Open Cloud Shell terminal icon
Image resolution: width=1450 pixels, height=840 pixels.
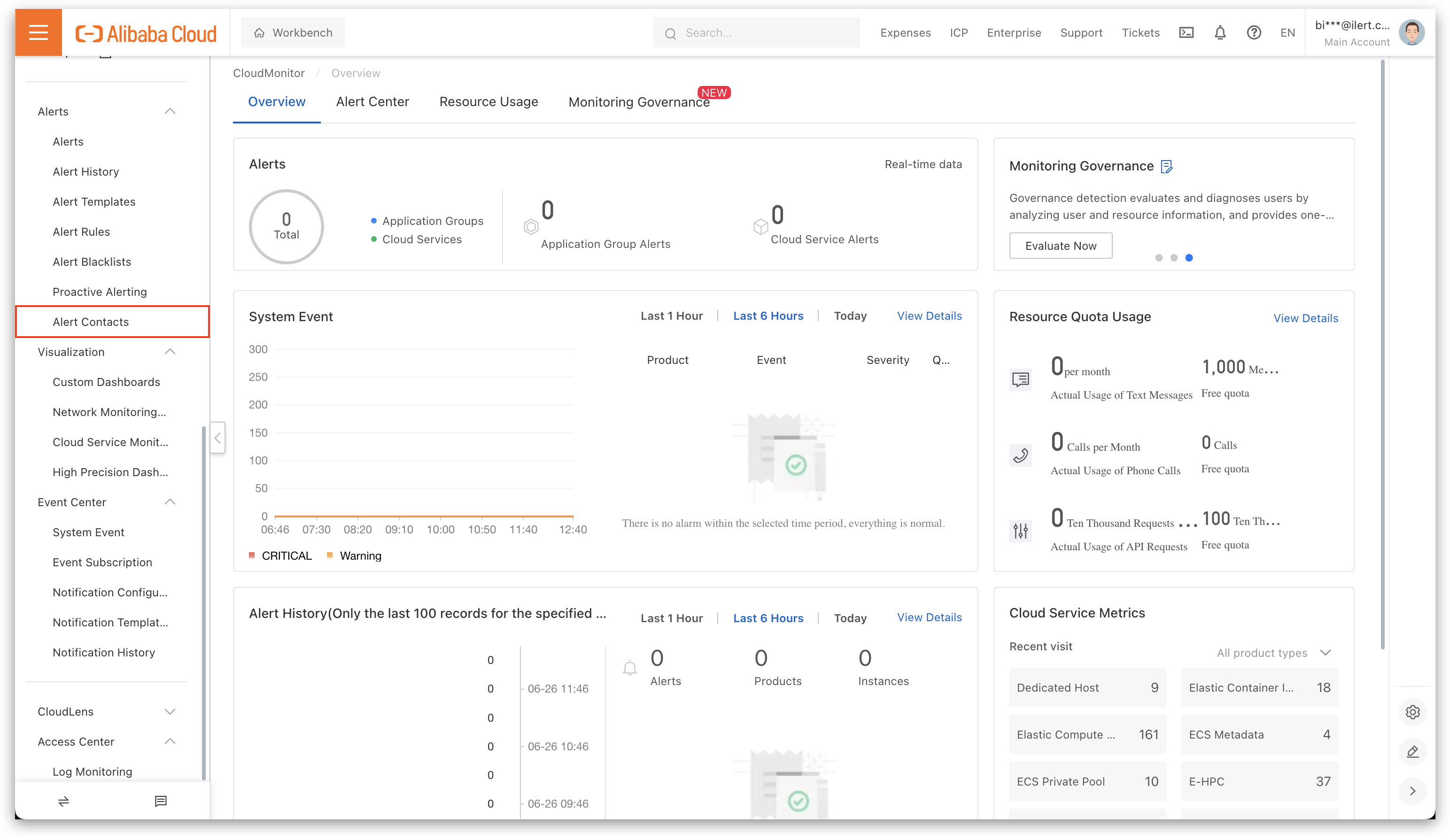tap(1186, 33)
